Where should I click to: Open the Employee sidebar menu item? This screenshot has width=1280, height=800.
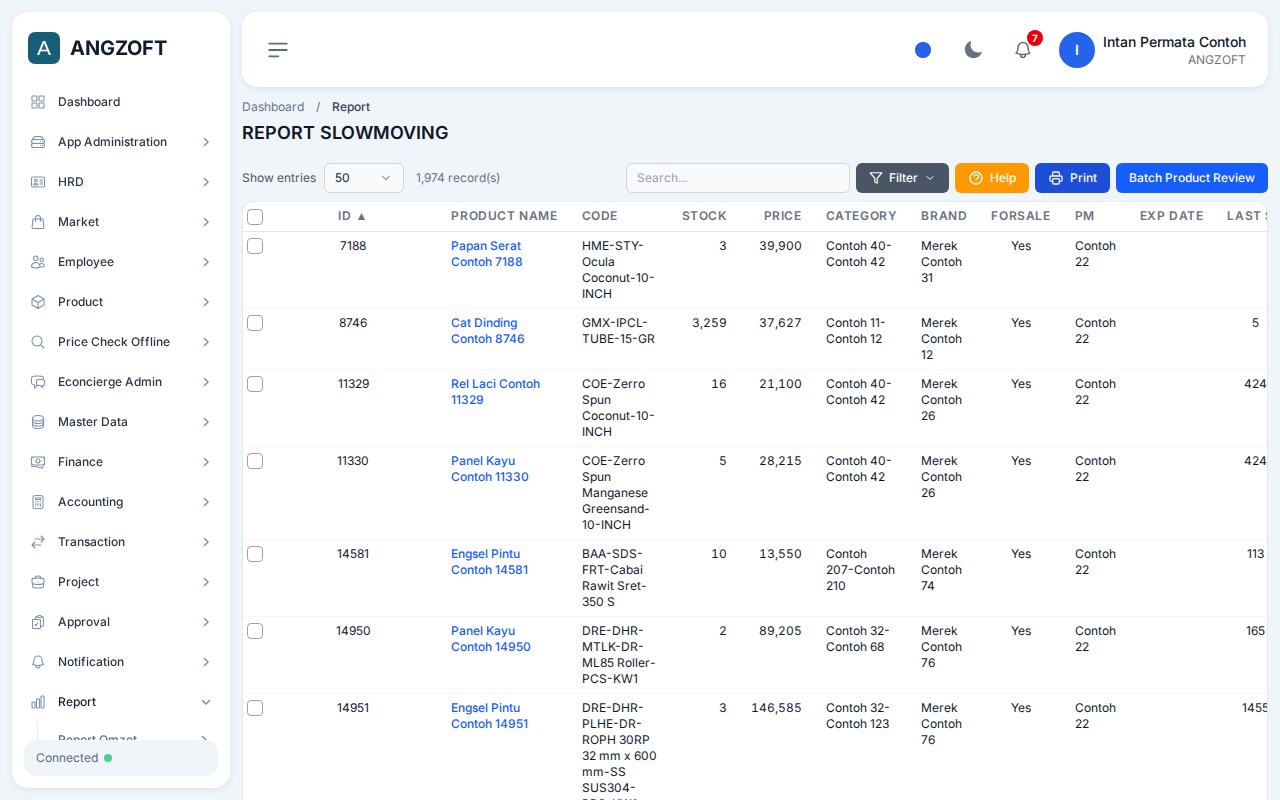(x=121, y=262)
